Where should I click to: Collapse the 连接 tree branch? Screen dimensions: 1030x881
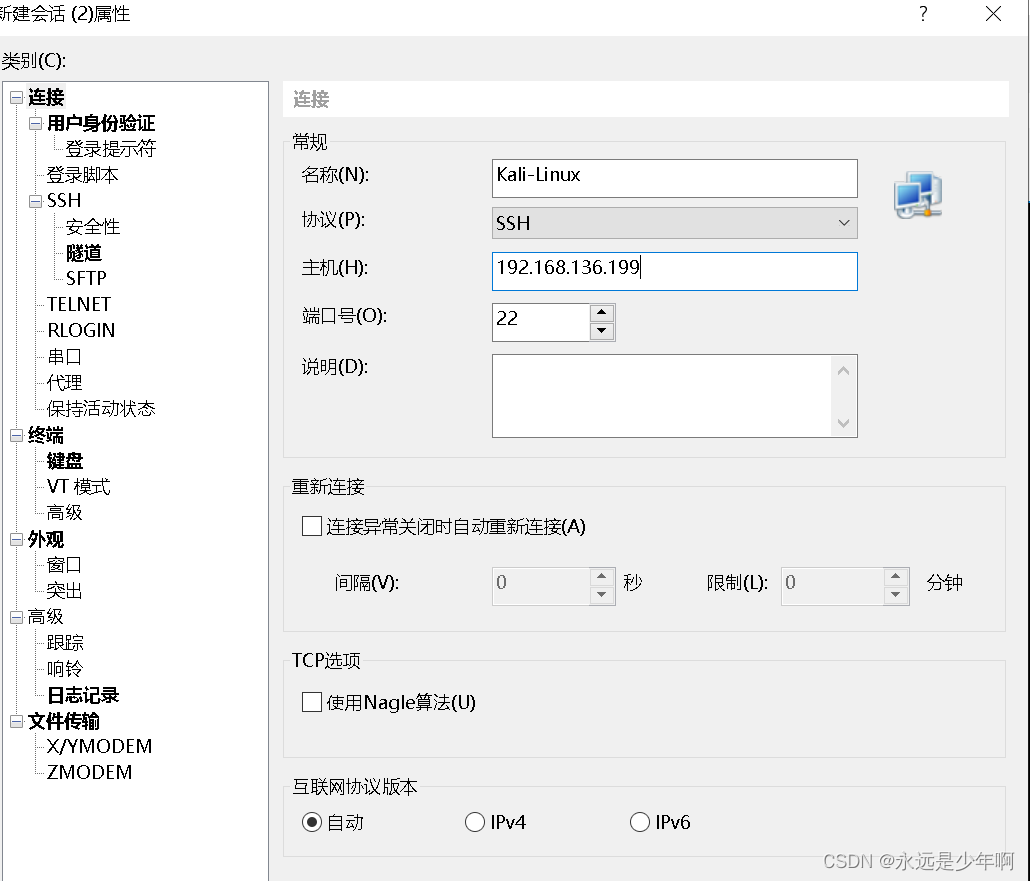coord(14,97)
